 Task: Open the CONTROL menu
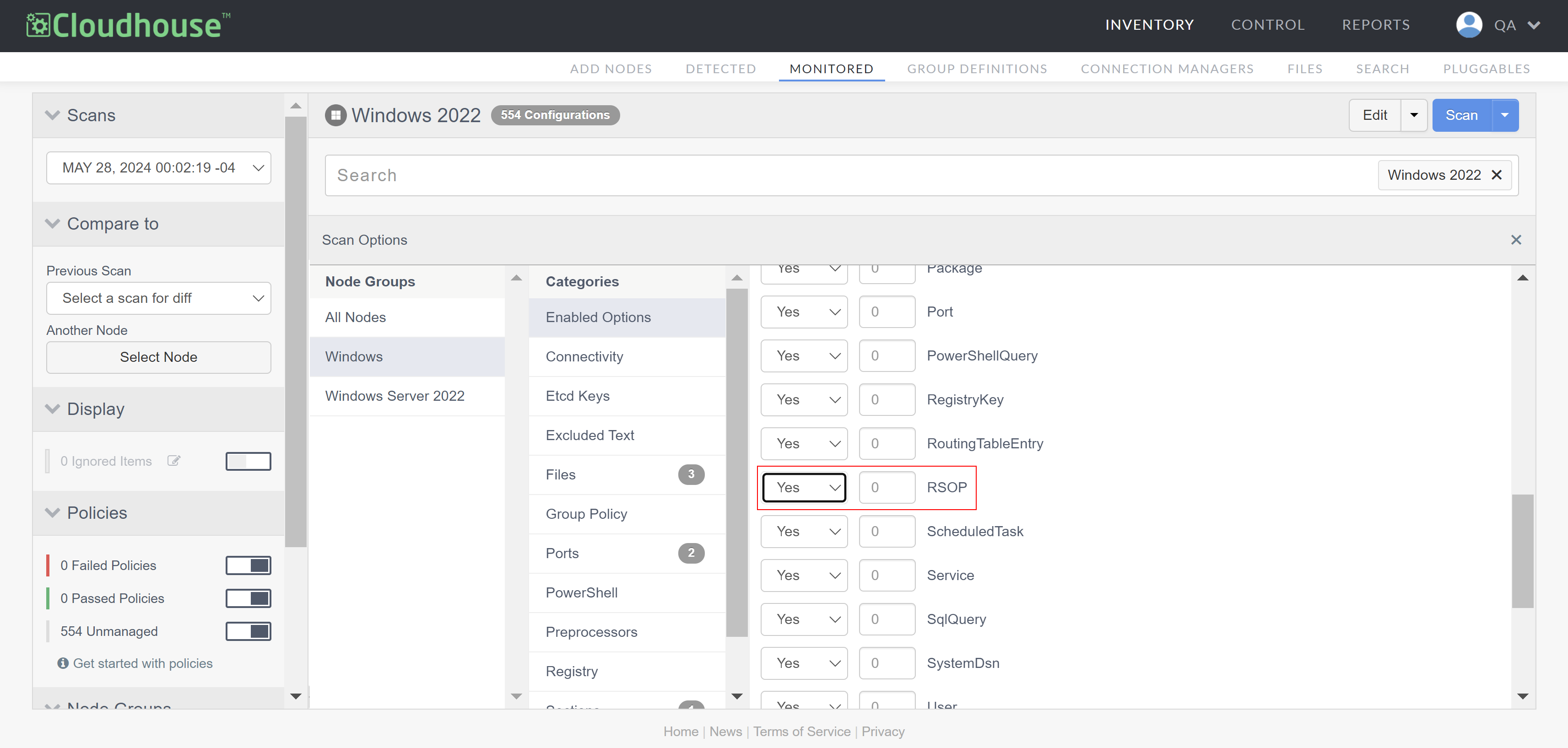pyautogui.click(x=1268, y=25)
